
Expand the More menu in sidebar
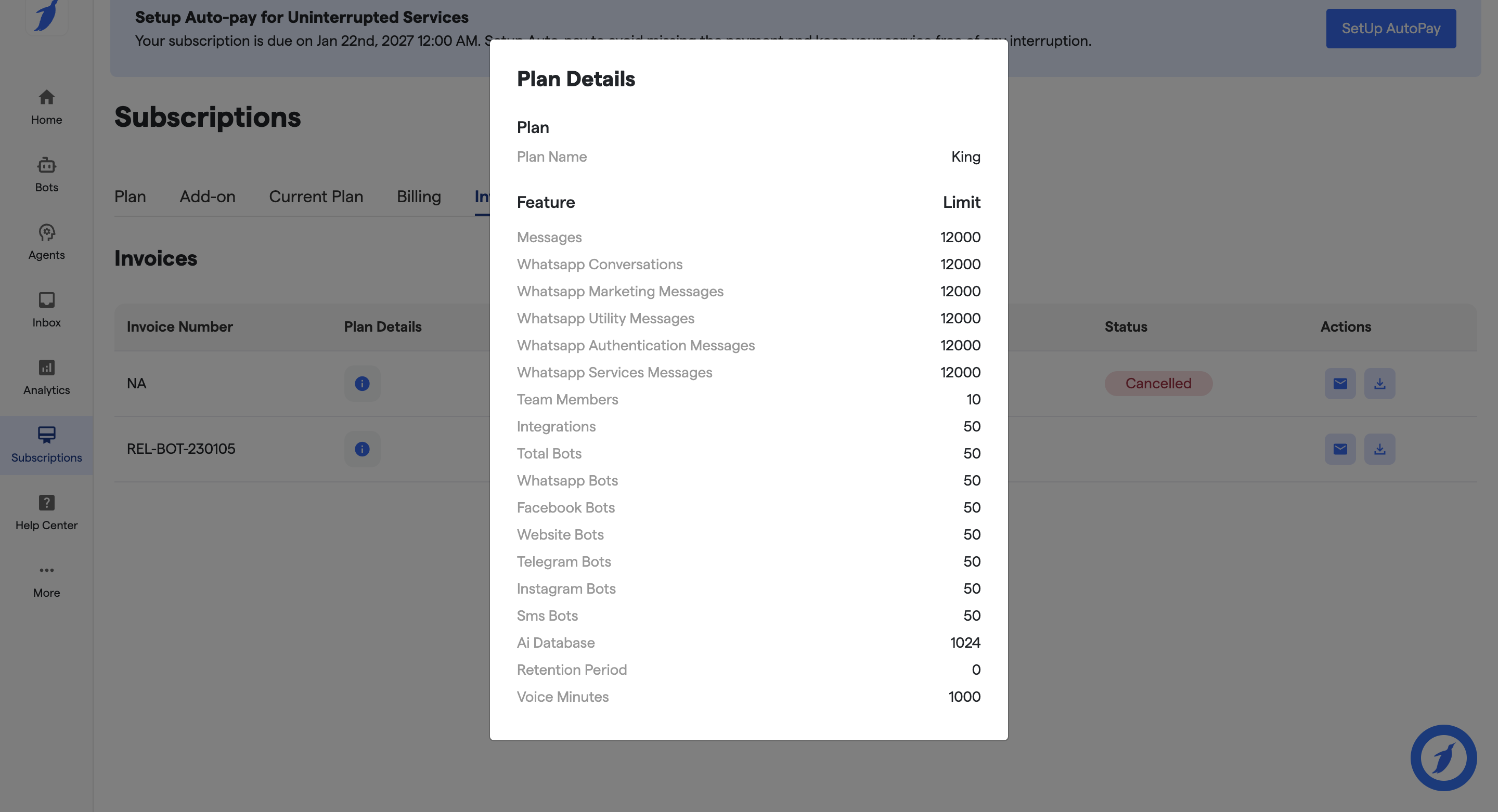[46, 580]
